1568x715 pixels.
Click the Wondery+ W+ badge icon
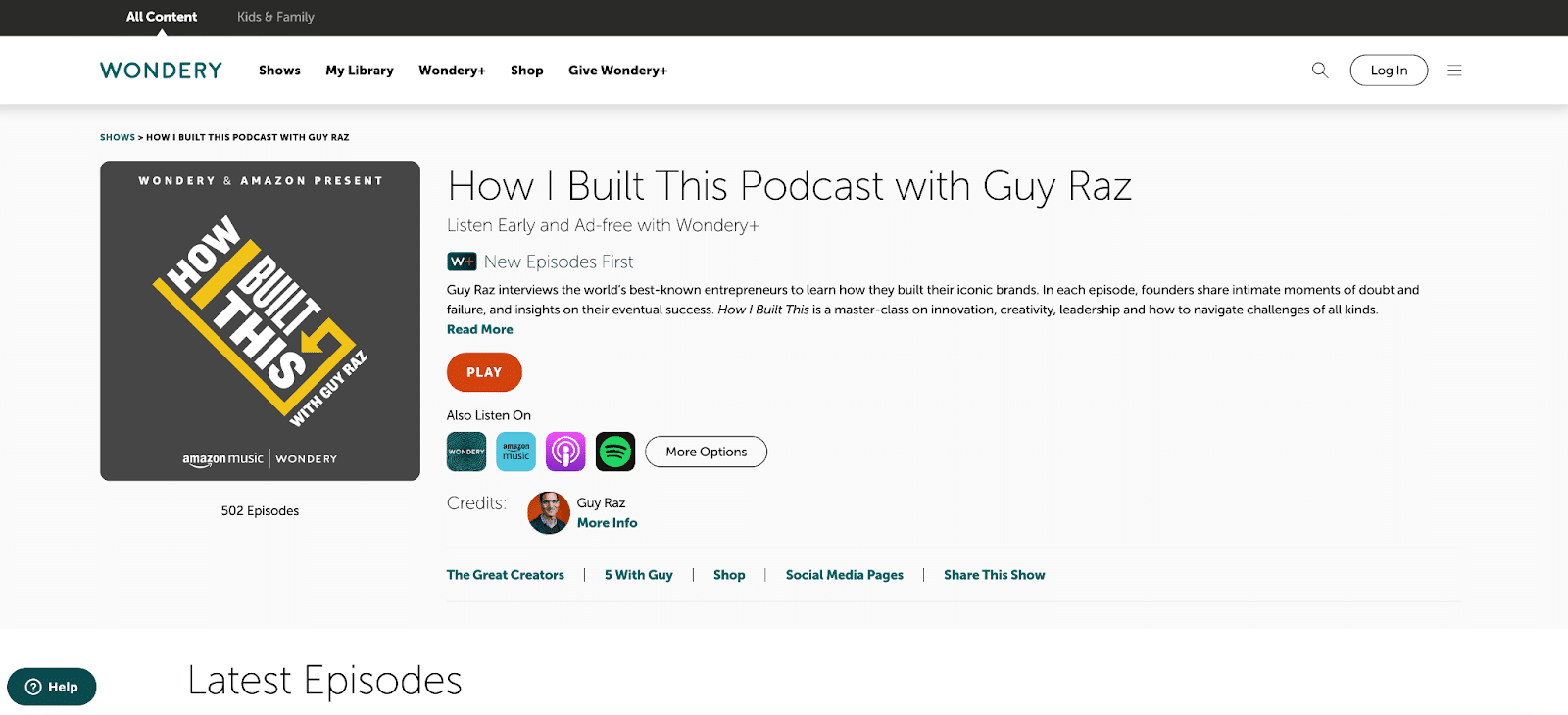tap(462, 262)
